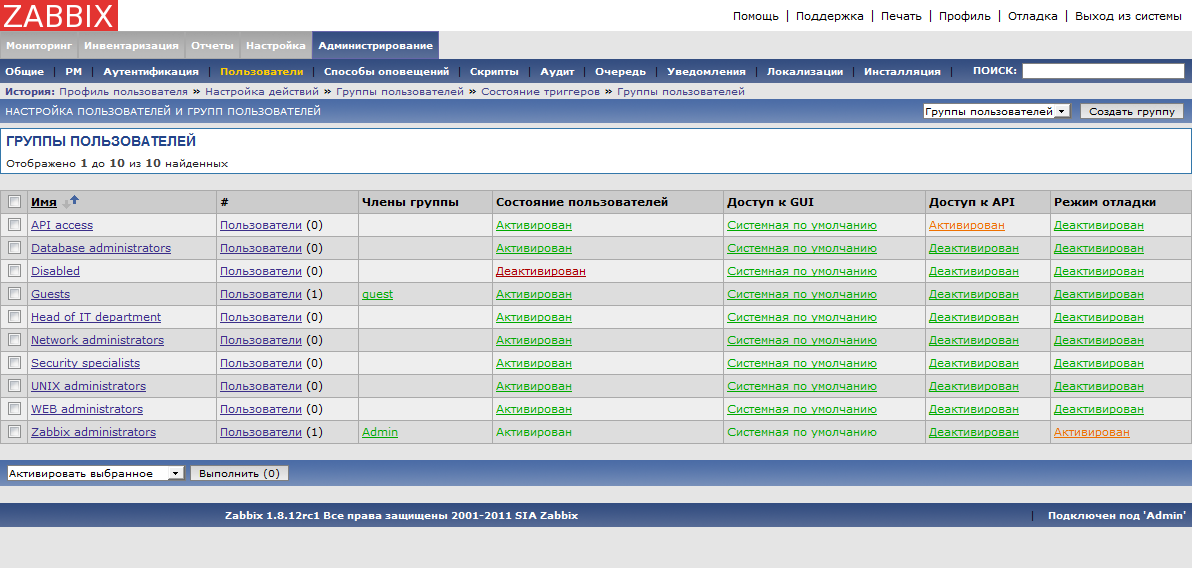The image size is (1192, 568).
Task: Go to РМ submenu
Action: tap(74, 71)
